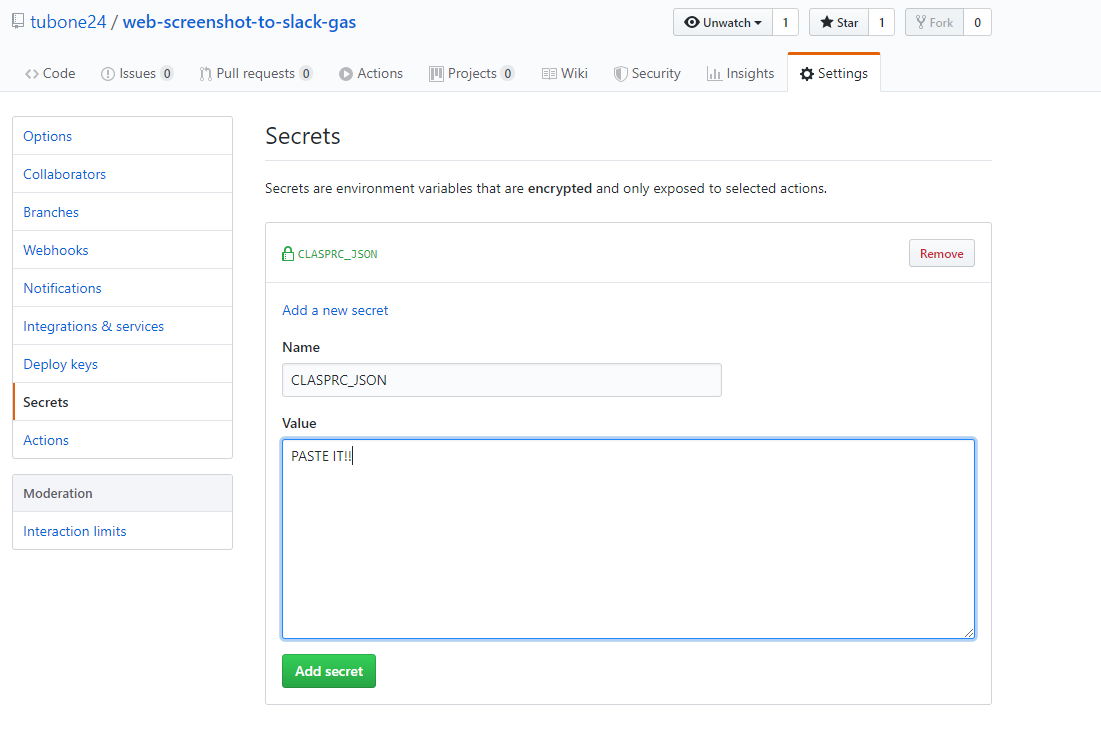1101x735 pixels.
Task: Click the fork count of 0
Action: coord(977,22)
